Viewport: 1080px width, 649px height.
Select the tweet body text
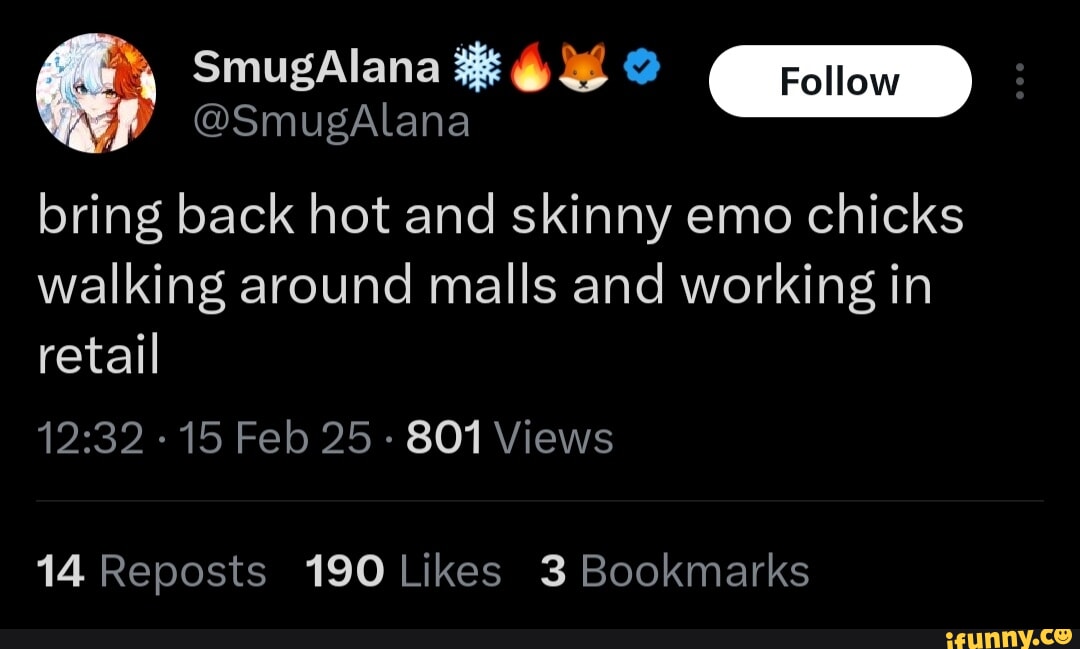500,284
